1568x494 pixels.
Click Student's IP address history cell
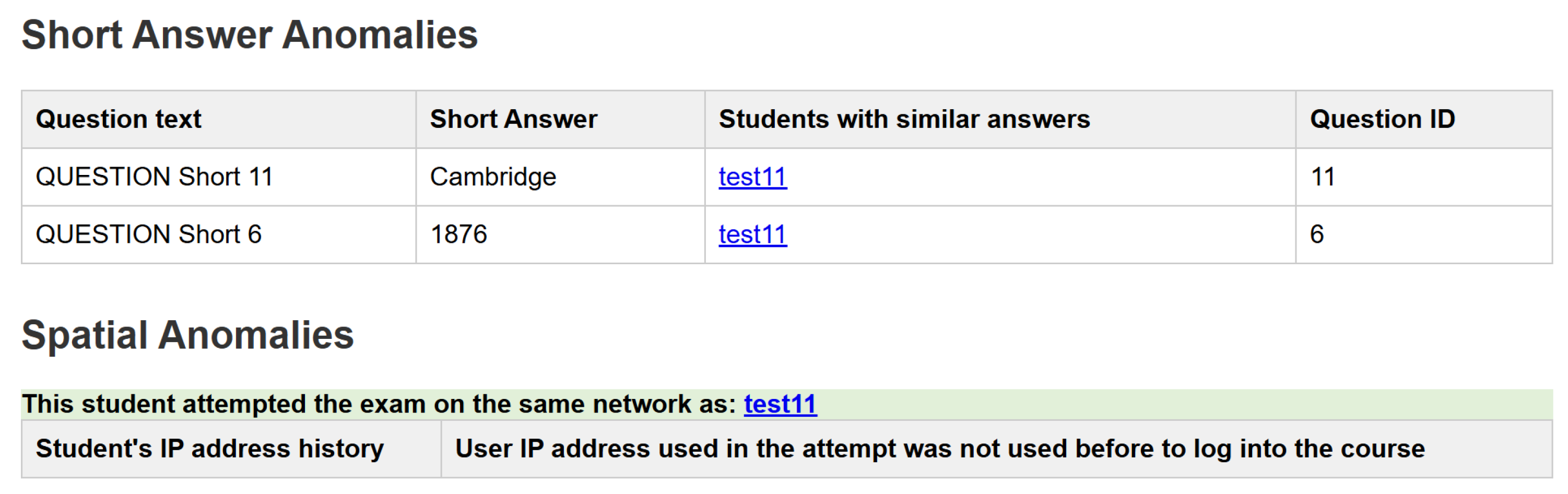click(x=210, y=449)
